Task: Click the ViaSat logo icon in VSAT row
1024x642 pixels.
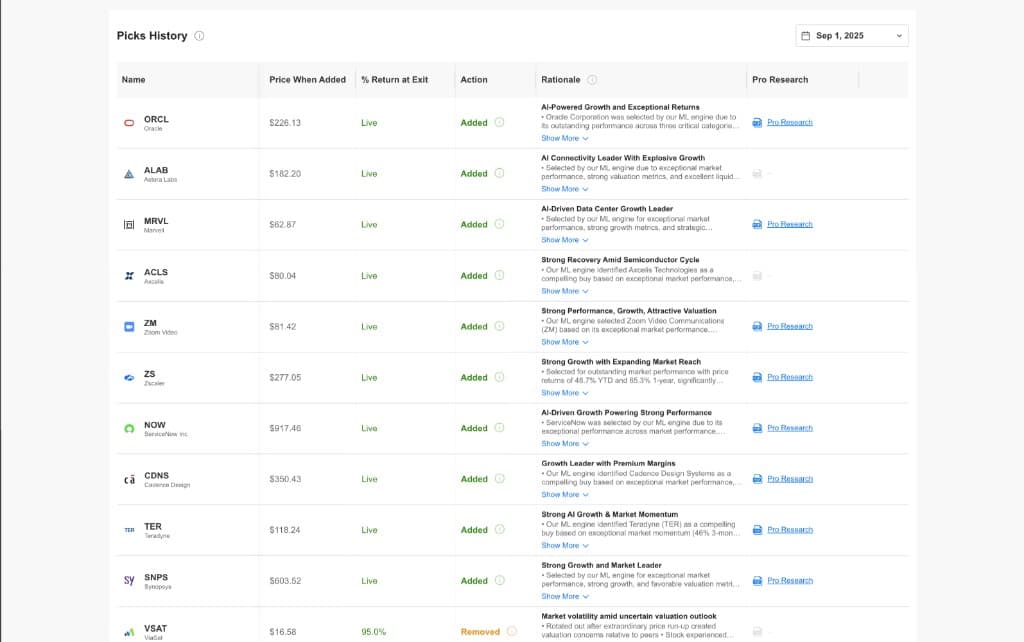Action: point(129,632)
